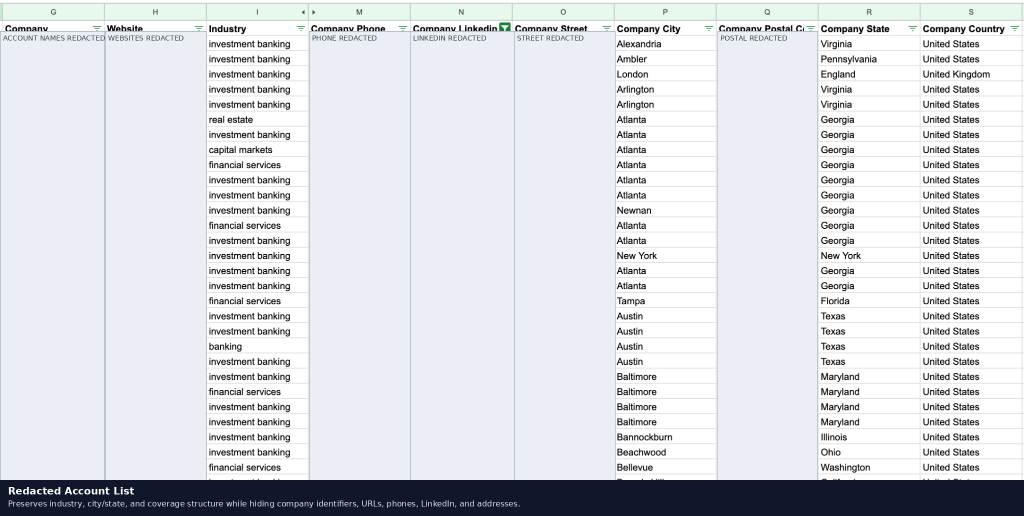Select the real estate industry cell
The height and width of the screenshot is (516, 1024).
[257, 120]
